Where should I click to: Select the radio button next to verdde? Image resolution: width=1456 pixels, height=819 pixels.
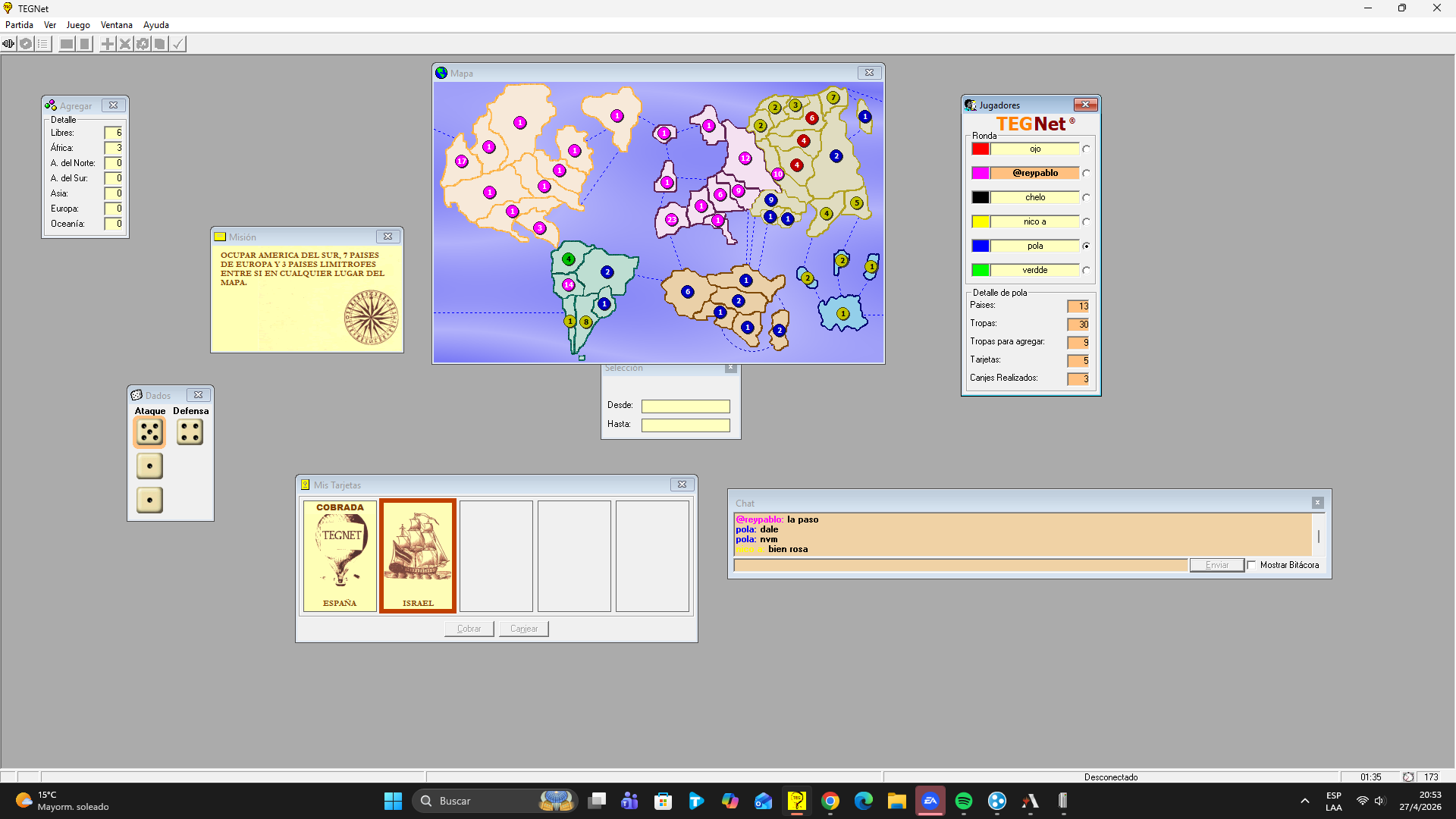[1086, 271]
